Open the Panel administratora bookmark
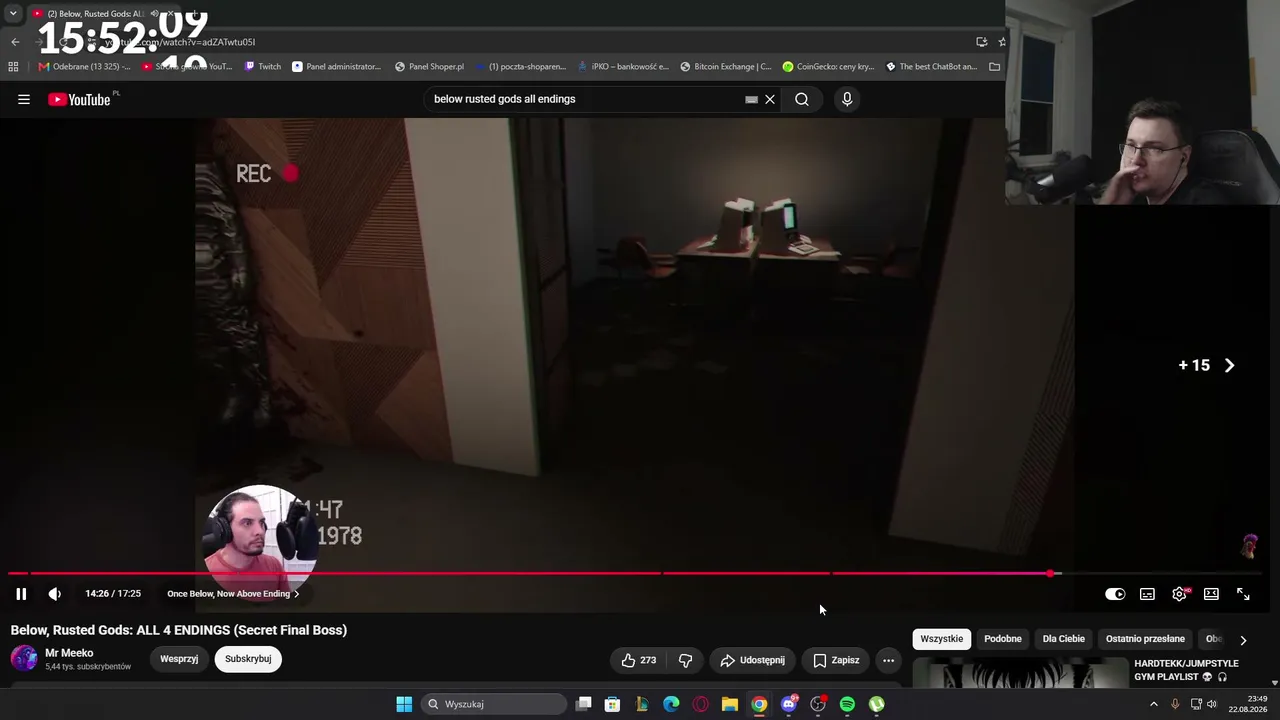The image size is (1280, 720). (336, 67)
